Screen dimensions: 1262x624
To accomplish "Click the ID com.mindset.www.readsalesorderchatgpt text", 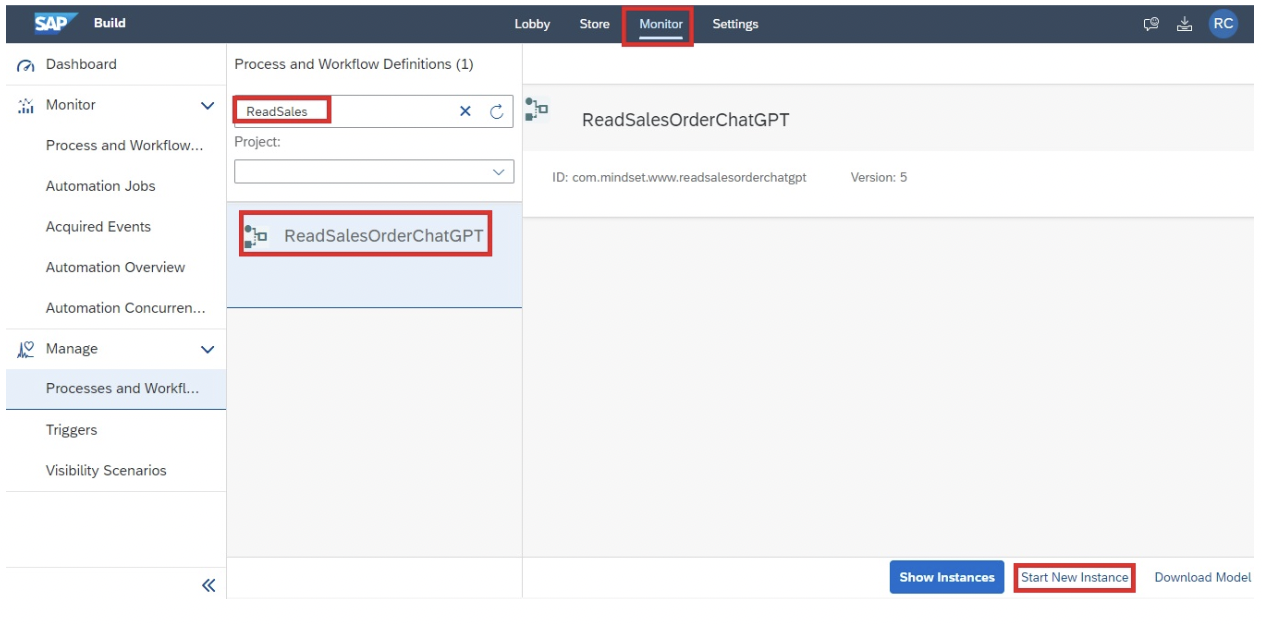I will point(679,177).
